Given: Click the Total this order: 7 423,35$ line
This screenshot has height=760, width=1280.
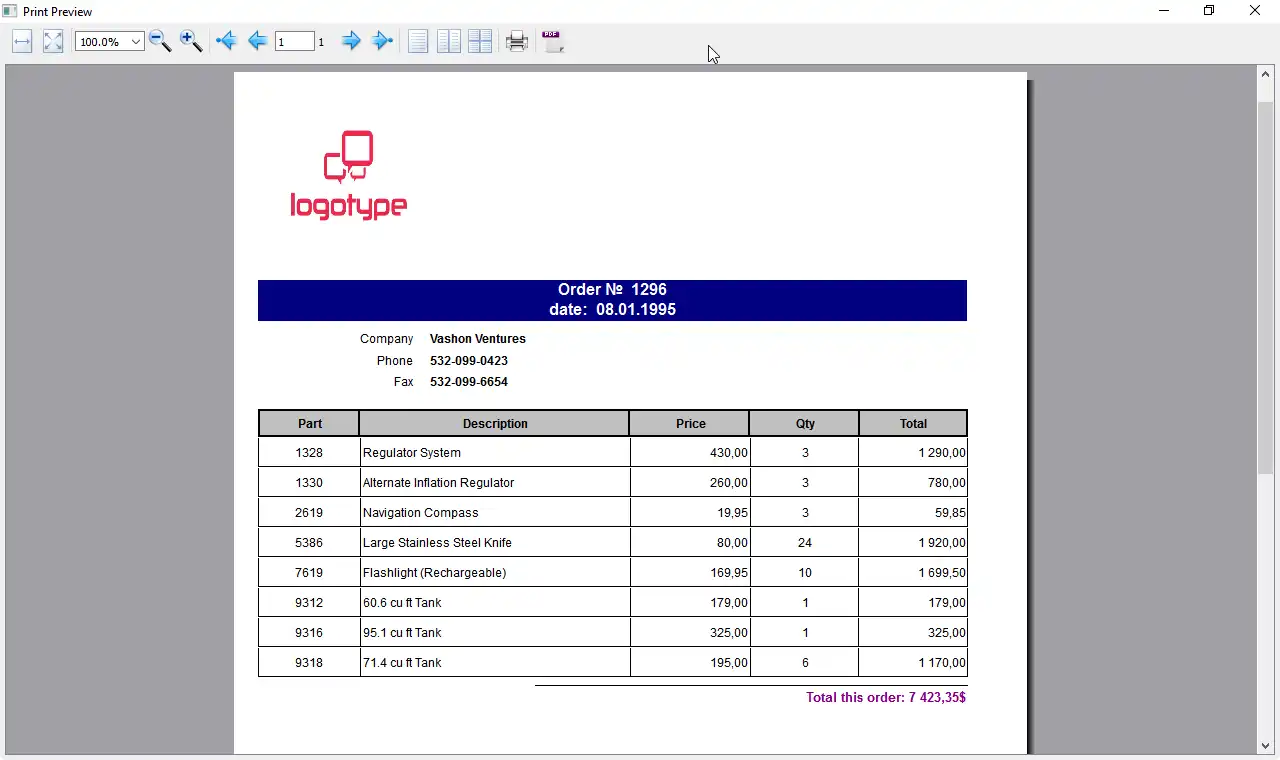Looking at the screenshot, I should click(886, 697).
